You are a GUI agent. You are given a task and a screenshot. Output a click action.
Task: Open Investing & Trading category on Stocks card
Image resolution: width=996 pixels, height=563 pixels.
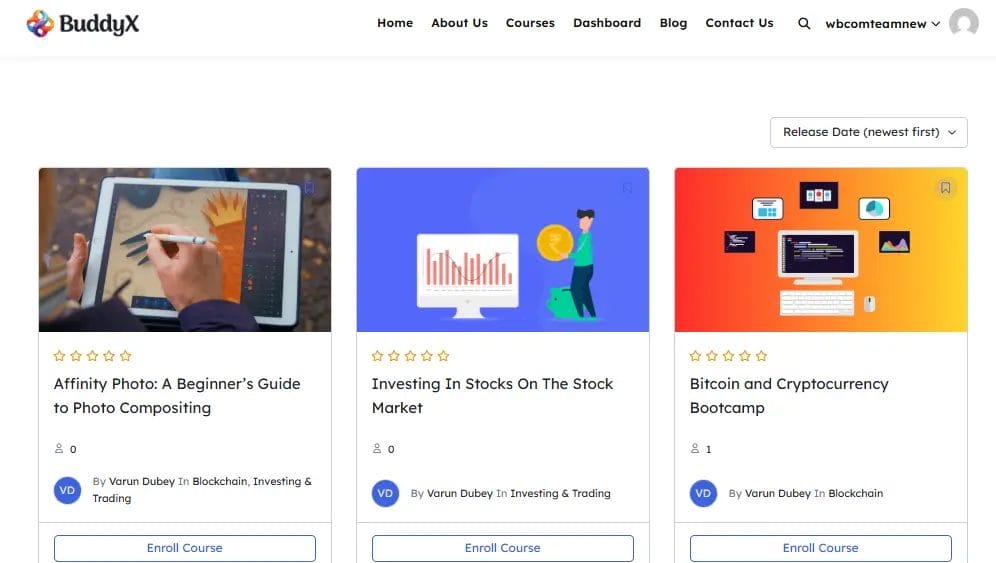coord(560,493)
